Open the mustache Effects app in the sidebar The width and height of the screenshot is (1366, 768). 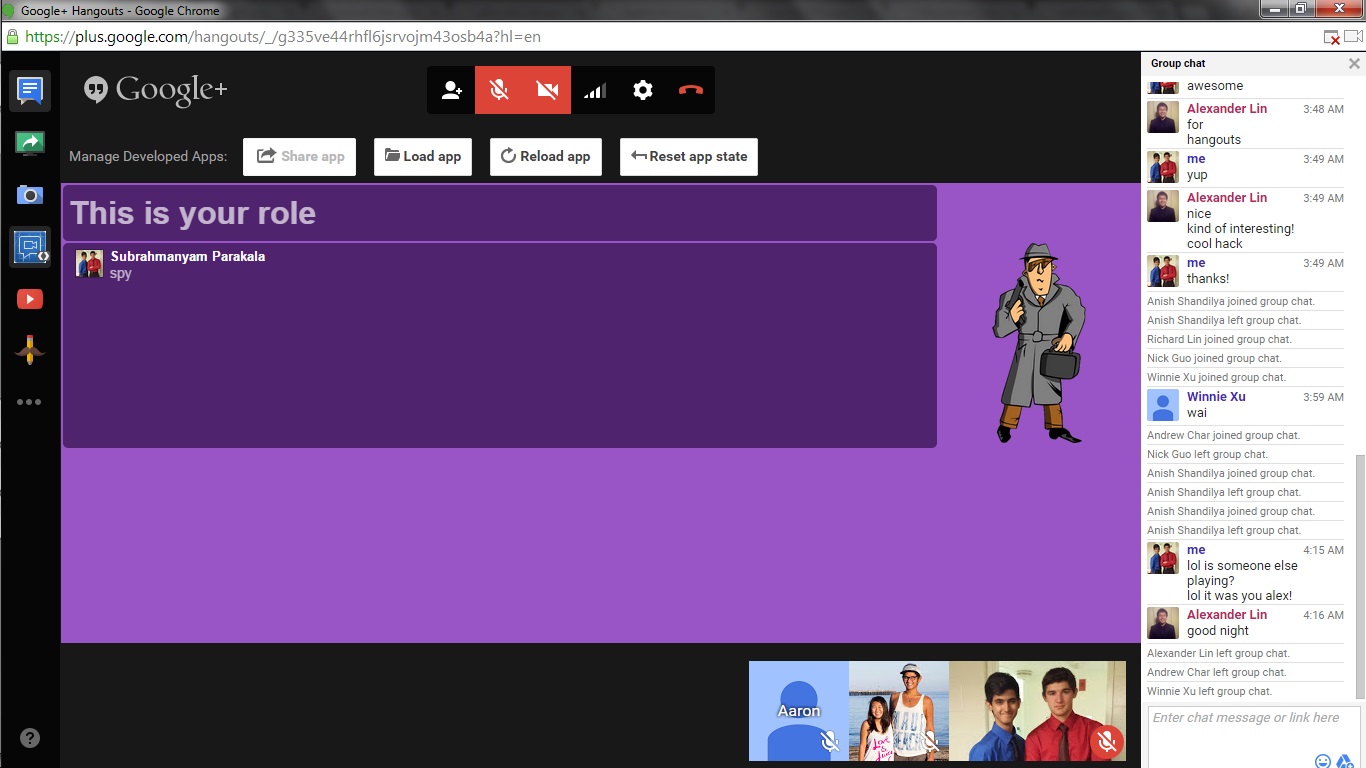point(30,349)
